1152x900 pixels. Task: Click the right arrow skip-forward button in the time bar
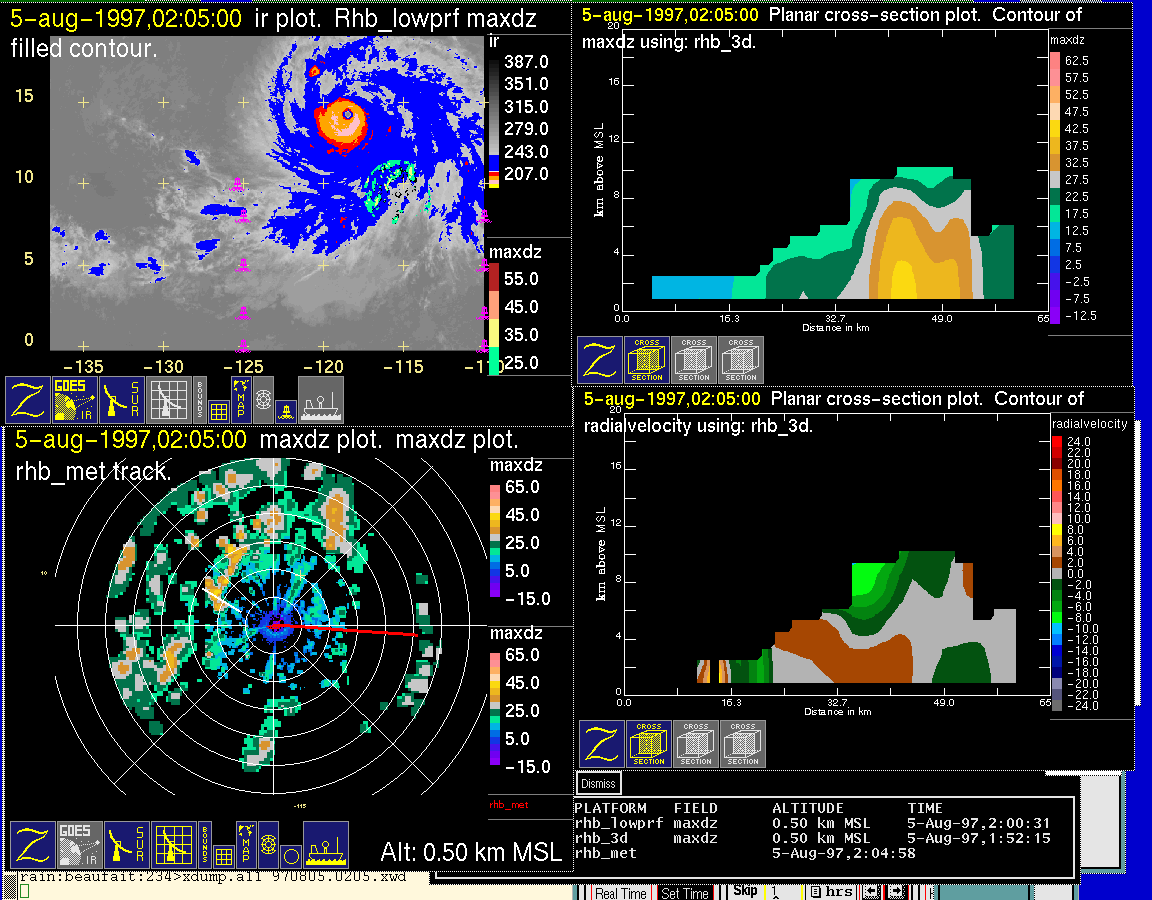[895, 892]
